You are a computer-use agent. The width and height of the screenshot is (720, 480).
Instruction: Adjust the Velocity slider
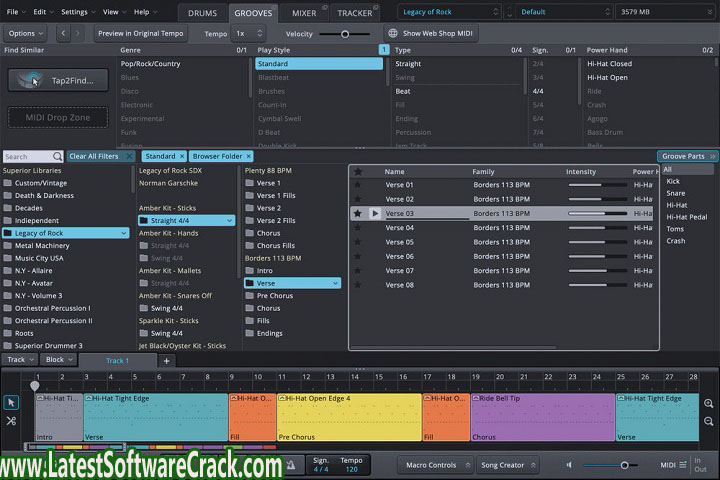[345, 34]
